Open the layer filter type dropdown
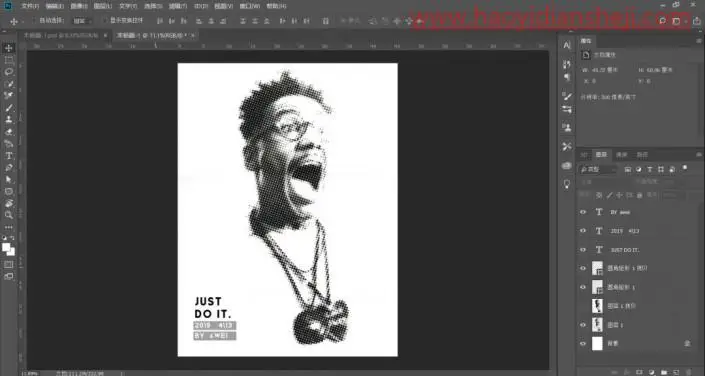The width and height of the screenshot is (705, 376). coord(598,170)
